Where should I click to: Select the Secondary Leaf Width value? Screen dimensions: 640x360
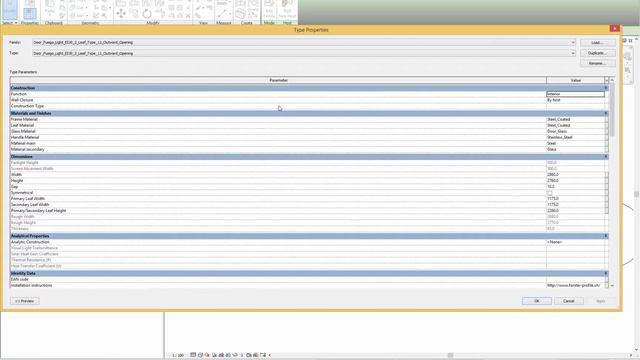576,204
